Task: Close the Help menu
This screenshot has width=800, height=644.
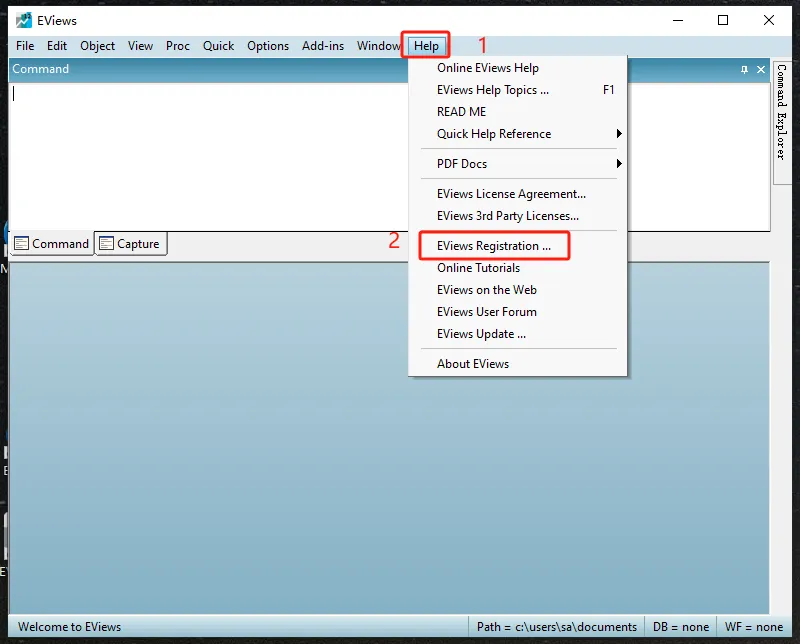Action: (426, 46)
